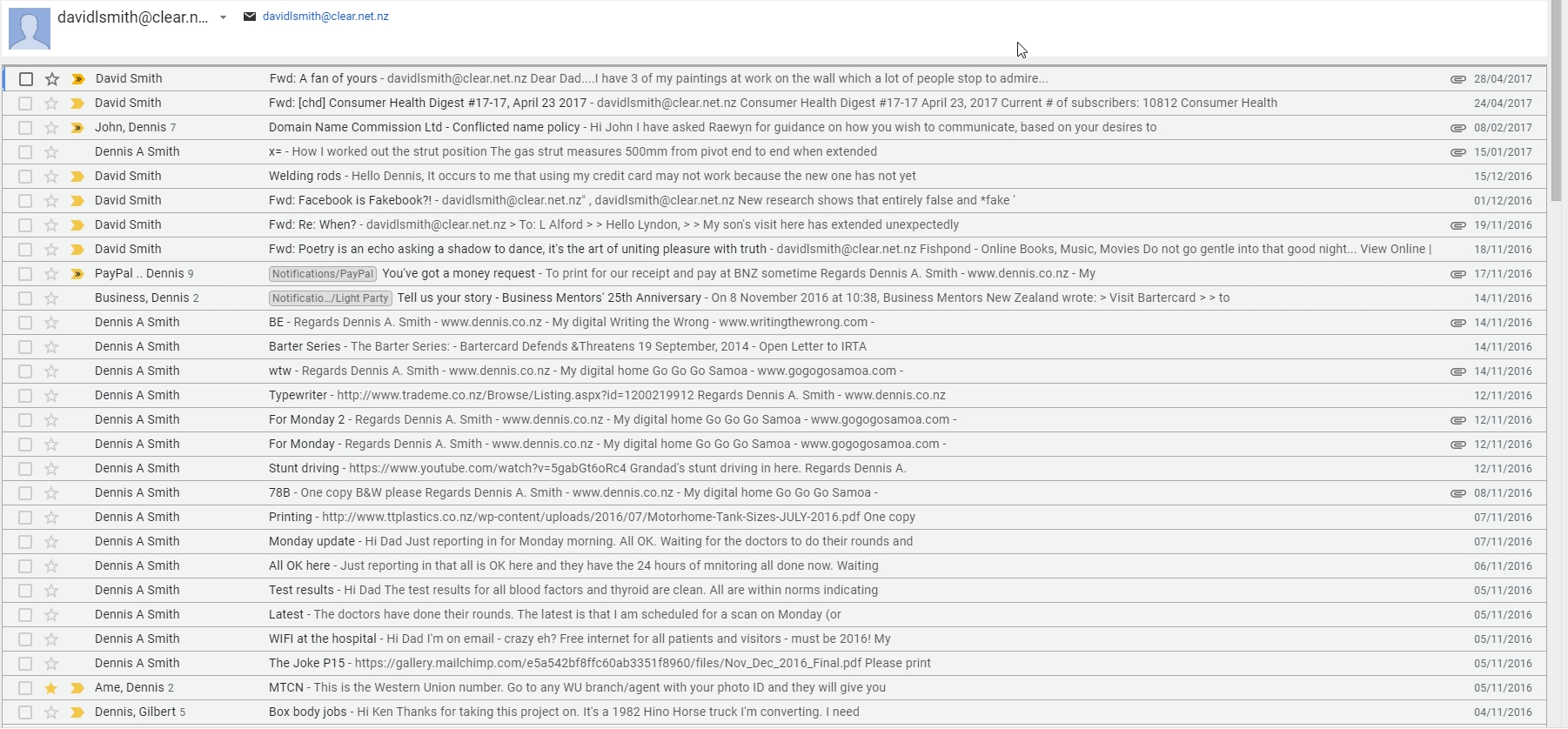The width and height of the screenshot is (1568, 729).
Task: Open the 'For Monday' email dated 12/11/2016
Action: 774,445
